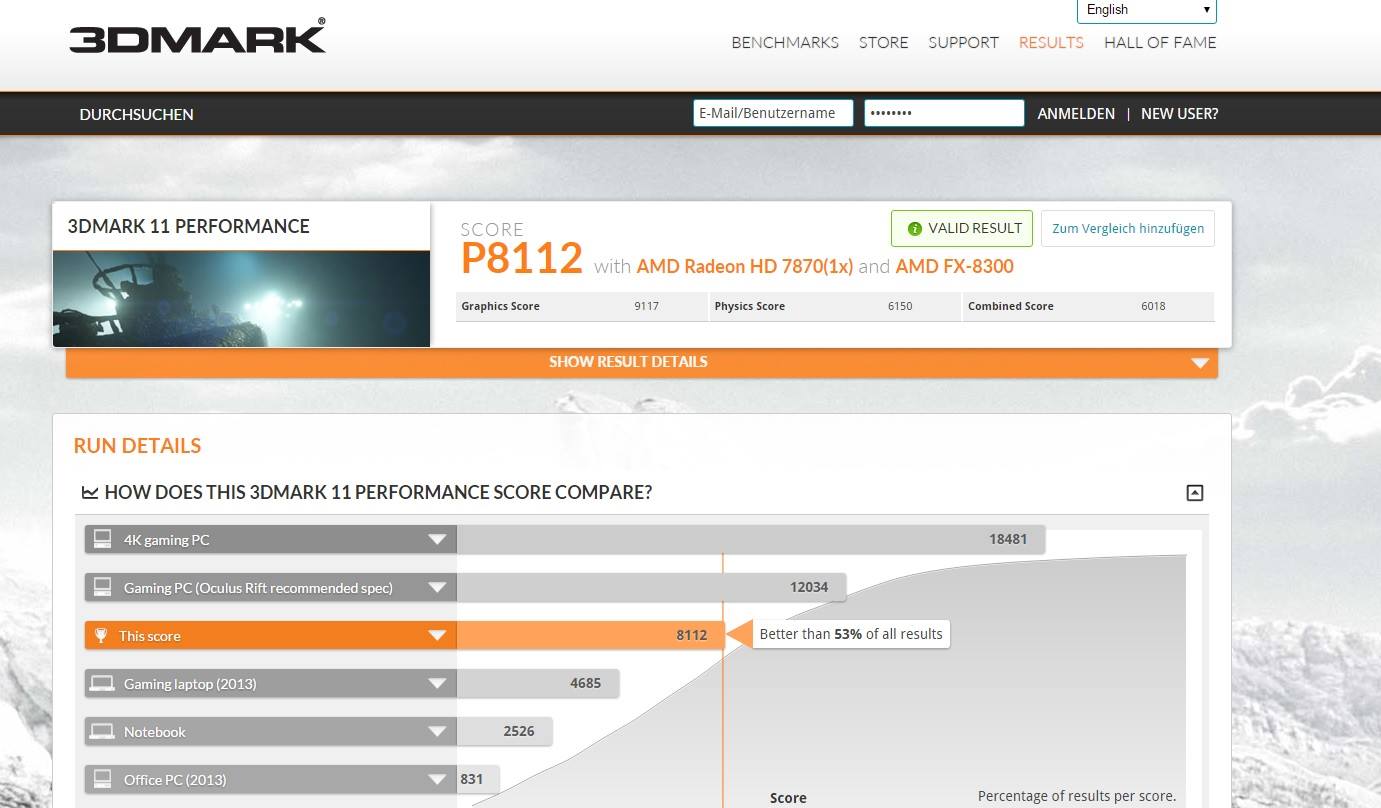The image size is (1381, 808).
Task: Click the password input field
Action: (944, 113)
